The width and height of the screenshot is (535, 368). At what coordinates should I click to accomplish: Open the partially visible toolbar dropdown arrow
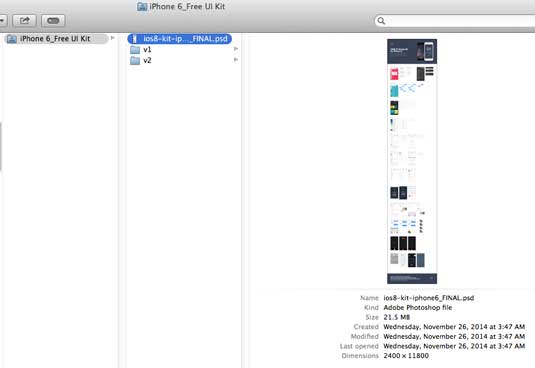[3, 21]
